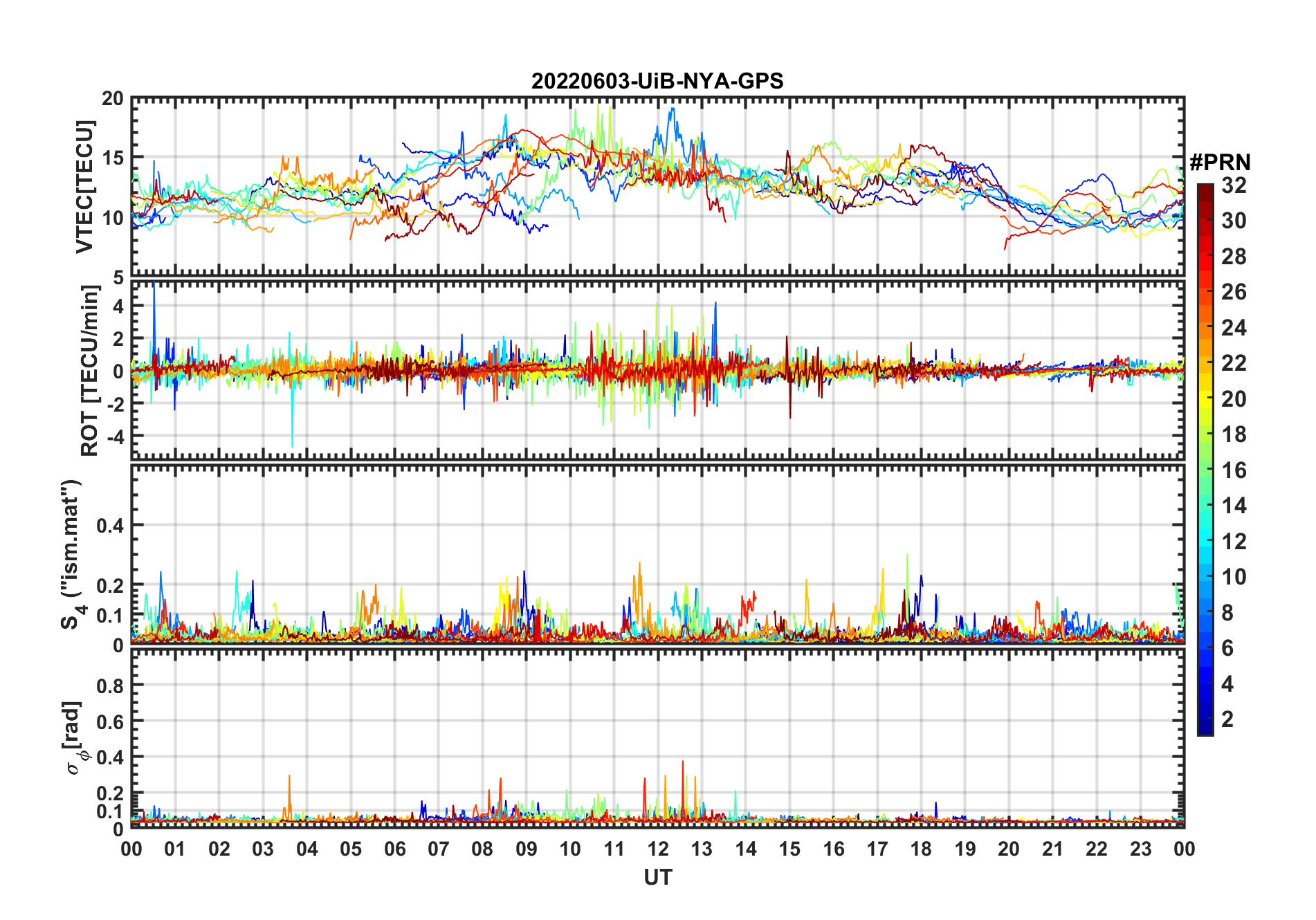The width and height of the screenshot is (1316, 920).
Task: Click the x-axis tick label 06
Action: tap(395, 849)
